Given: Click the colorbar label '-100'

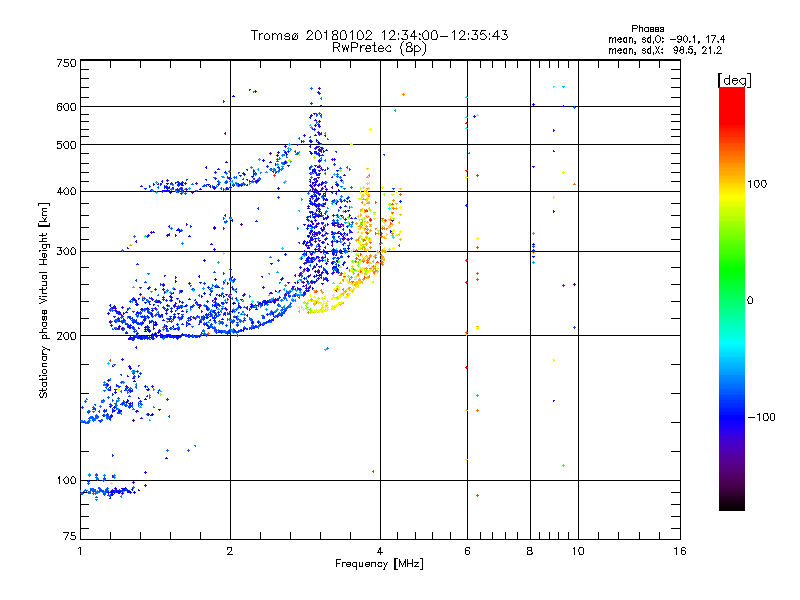Looking at the screenshot, I should pos(762,417).
